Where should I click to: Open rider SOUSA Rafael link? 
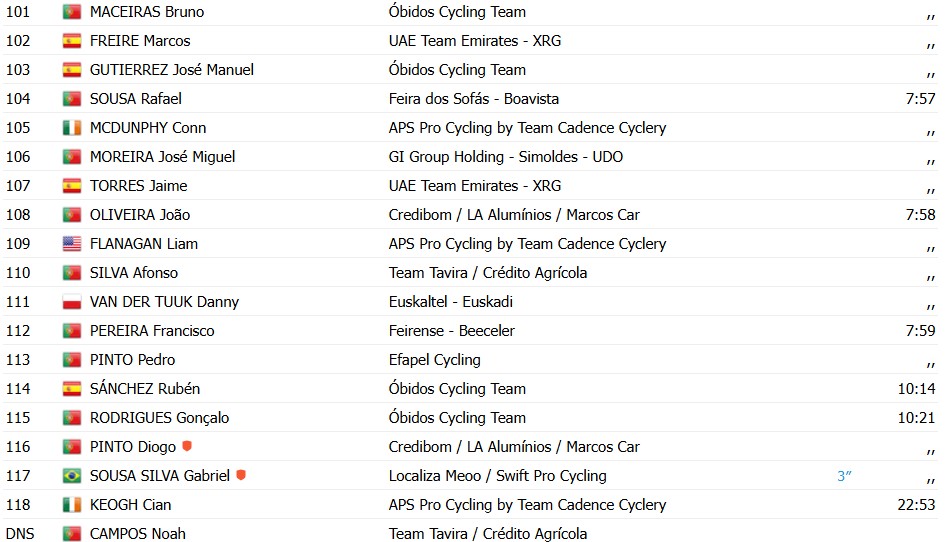pos(136,99)
